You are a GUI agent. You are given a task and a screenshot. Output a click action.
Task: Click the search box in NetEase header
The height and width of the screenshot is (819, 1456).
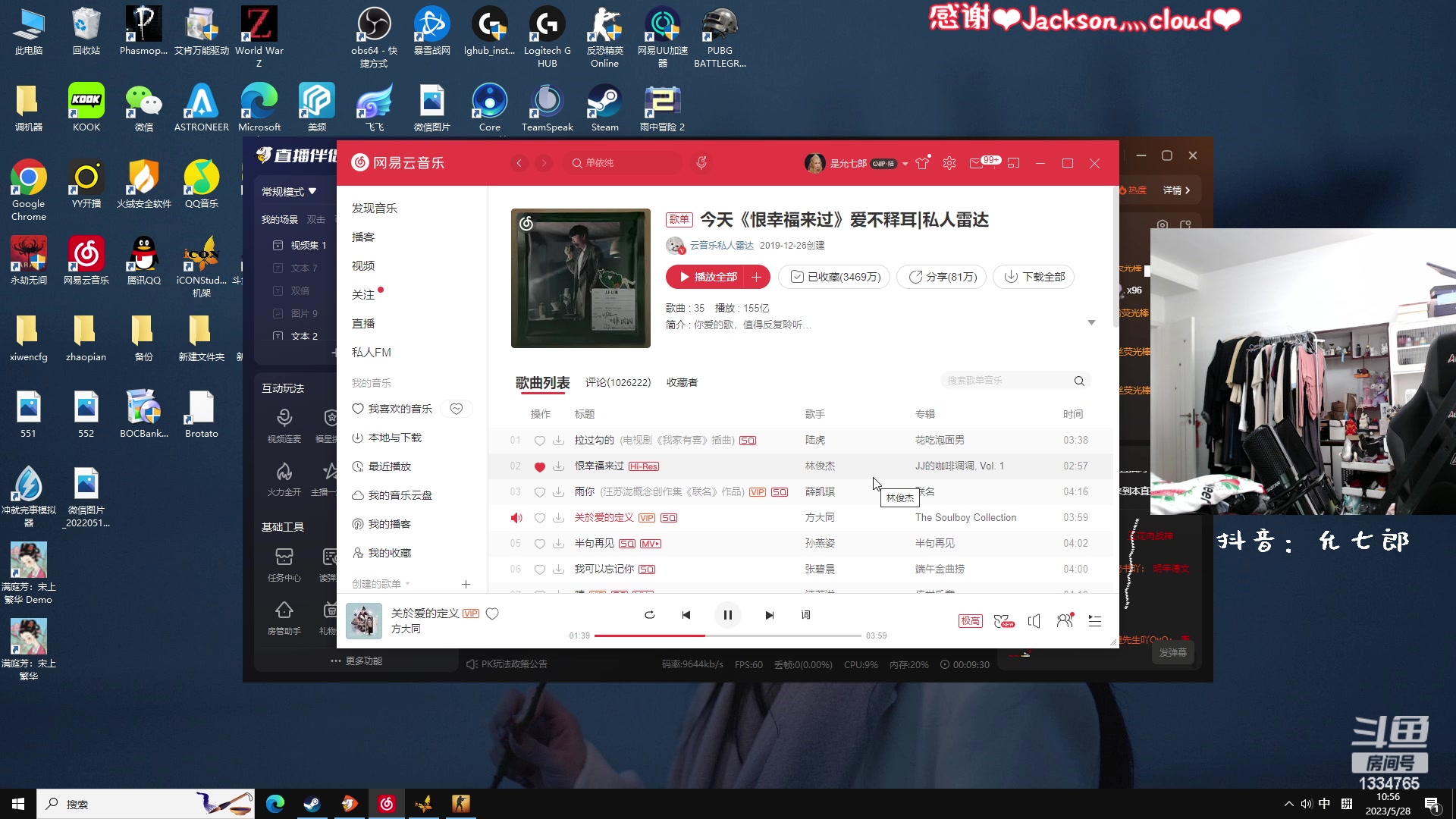[623, 163]
